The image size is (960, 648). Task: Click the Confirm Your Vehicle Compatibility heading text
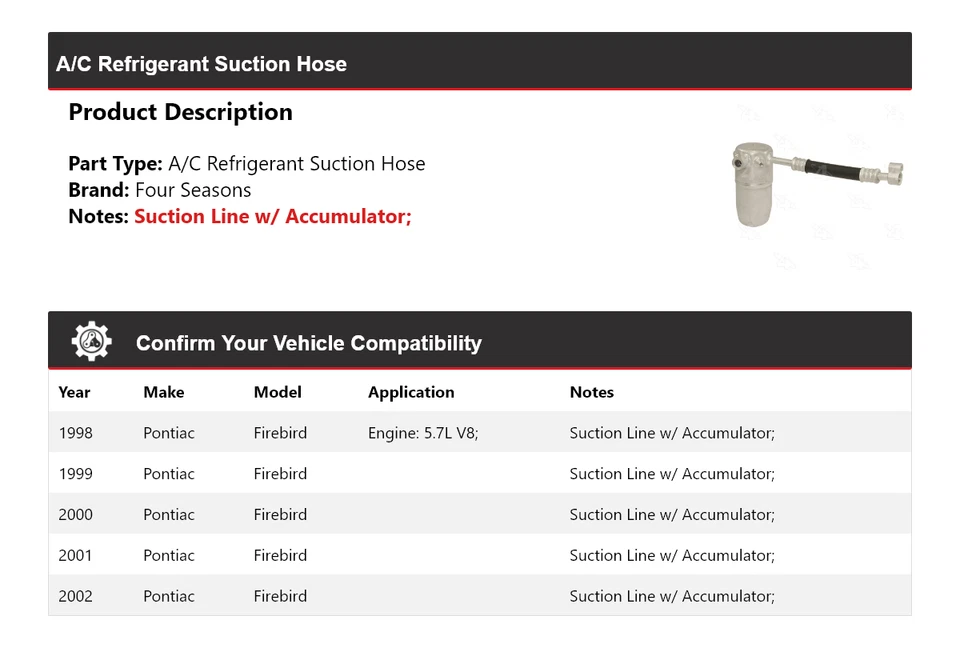point(308,343)
